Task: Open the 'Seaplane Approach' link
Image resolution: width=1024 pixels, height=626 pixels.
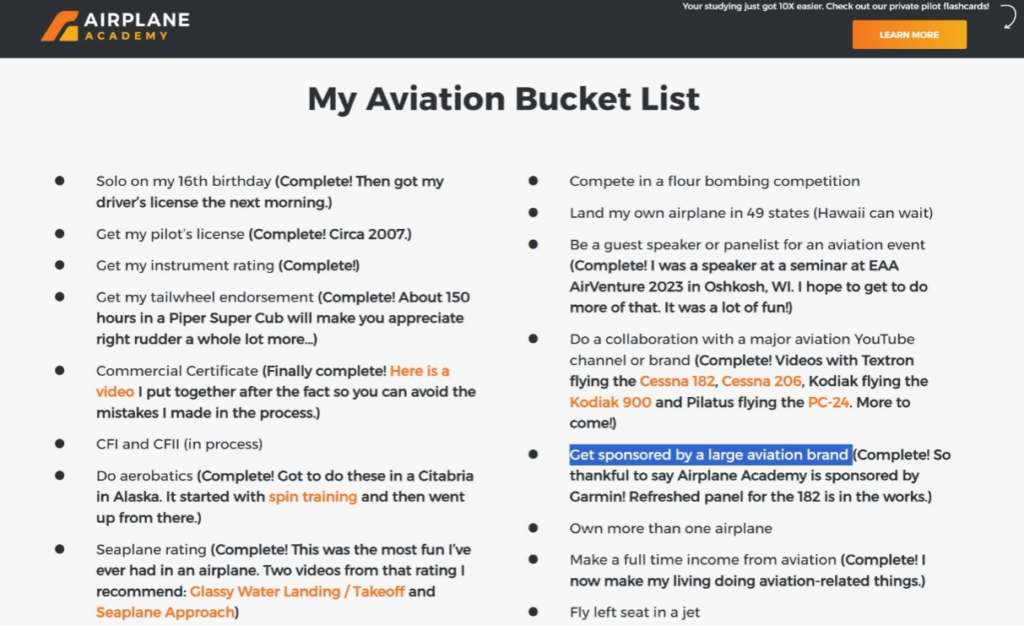Action: pos(165,612)
